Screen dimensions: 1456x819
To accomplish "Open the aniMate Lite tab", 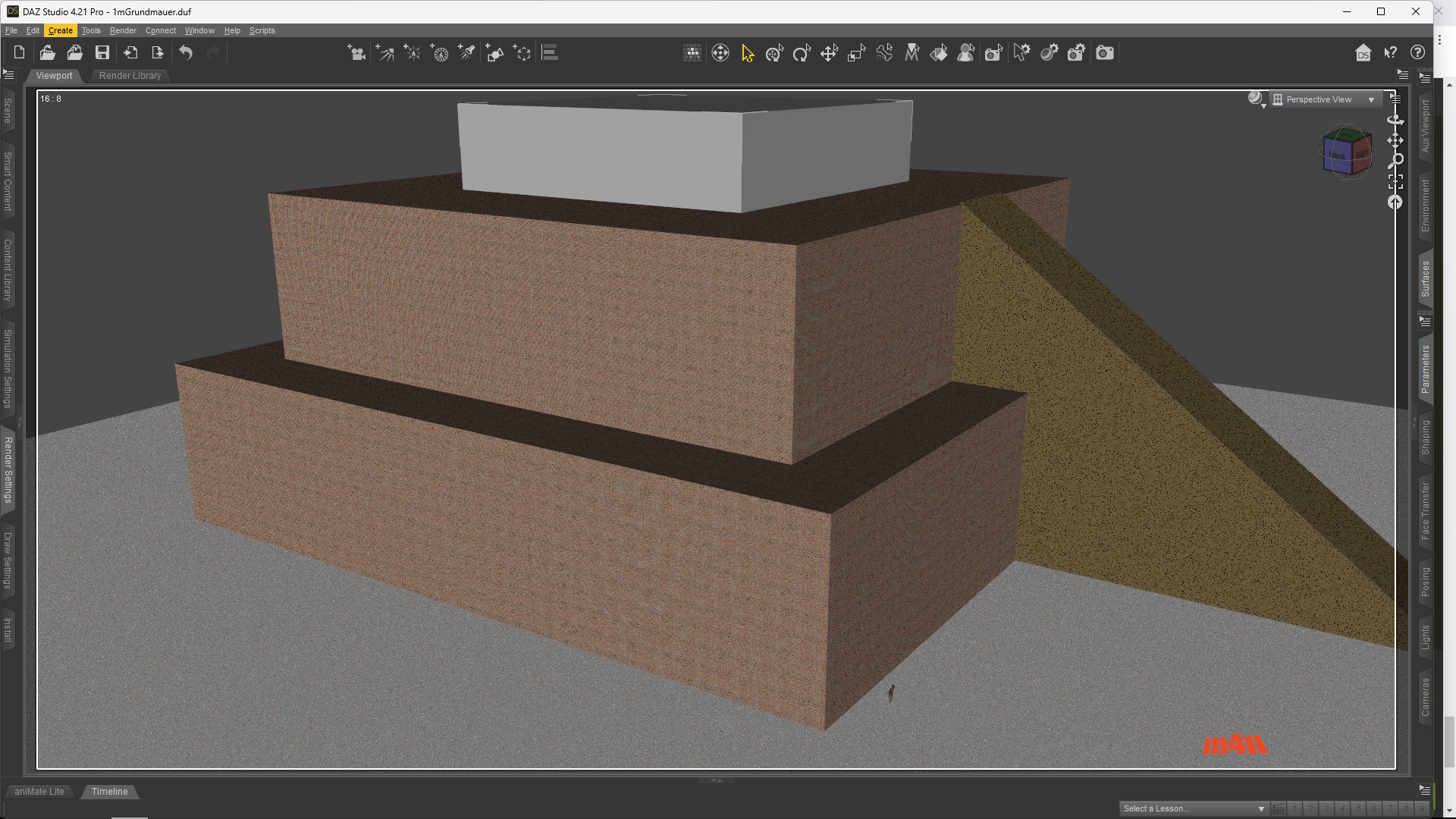I will [x=39, y=791].
